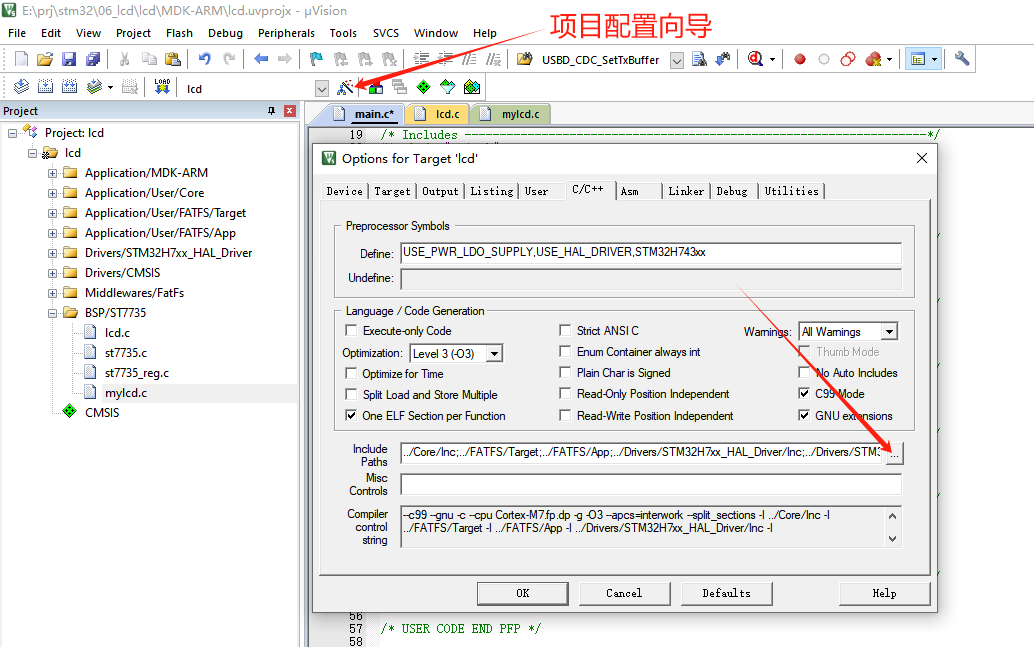Open File Extensions Books Environment icon
Viewport: 1034px width, 647px height.
(376, 87)
